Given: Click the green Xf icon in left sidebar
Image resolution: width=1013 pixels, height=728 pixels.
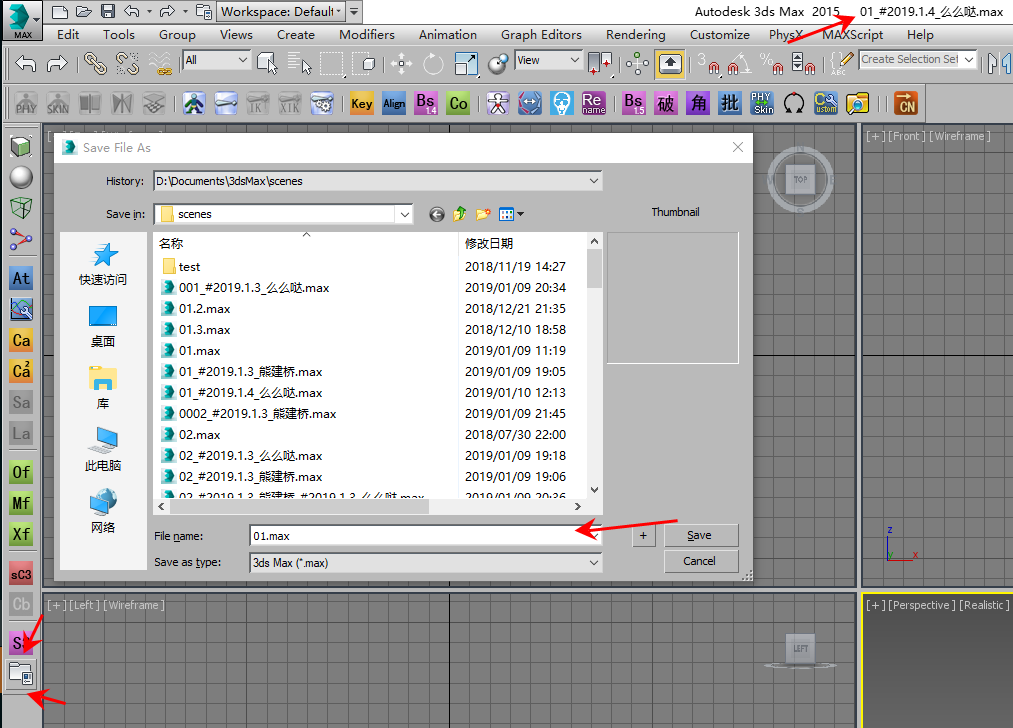Looking at the screenshot, I should (21, 534).
